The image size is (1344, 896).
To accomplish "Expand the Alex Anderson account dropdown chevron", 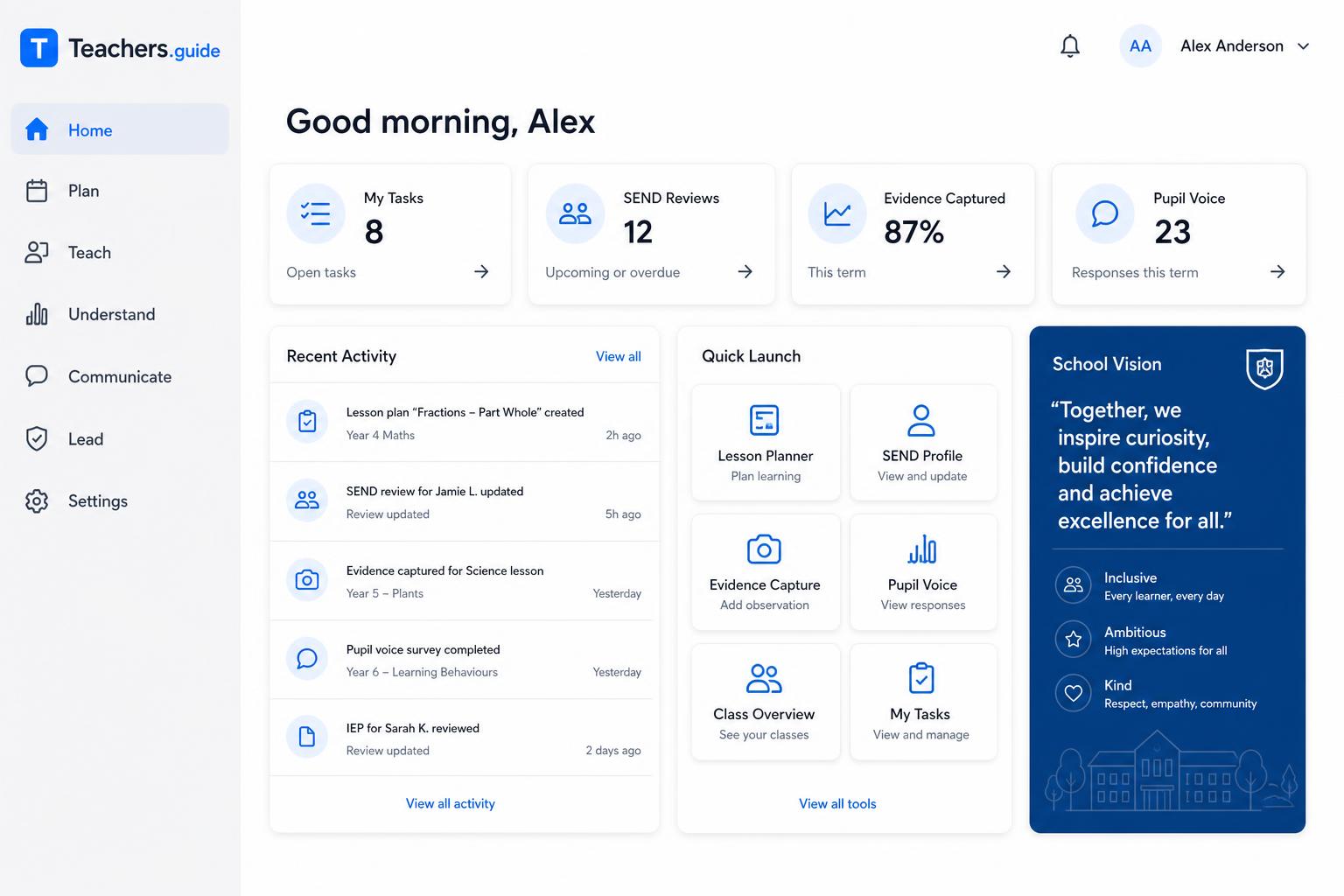I will [1303, 46].
